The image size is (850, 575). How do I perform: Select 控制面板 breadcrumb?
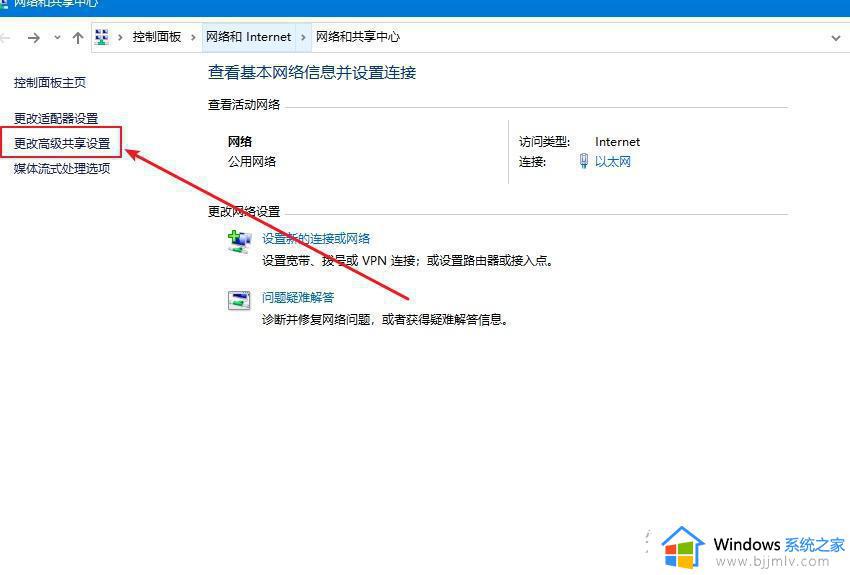tap(157, 37)
